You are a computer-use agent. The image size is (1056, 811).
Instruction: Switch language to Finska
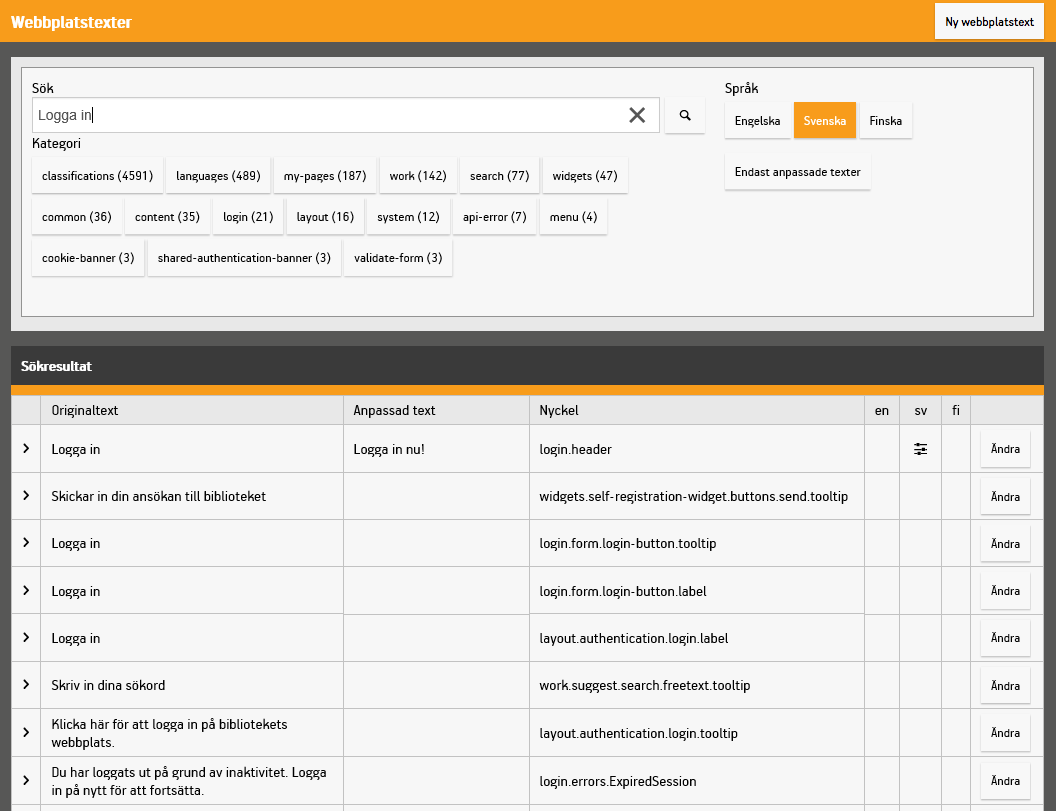pyautogui.click(x=885, y=121)
